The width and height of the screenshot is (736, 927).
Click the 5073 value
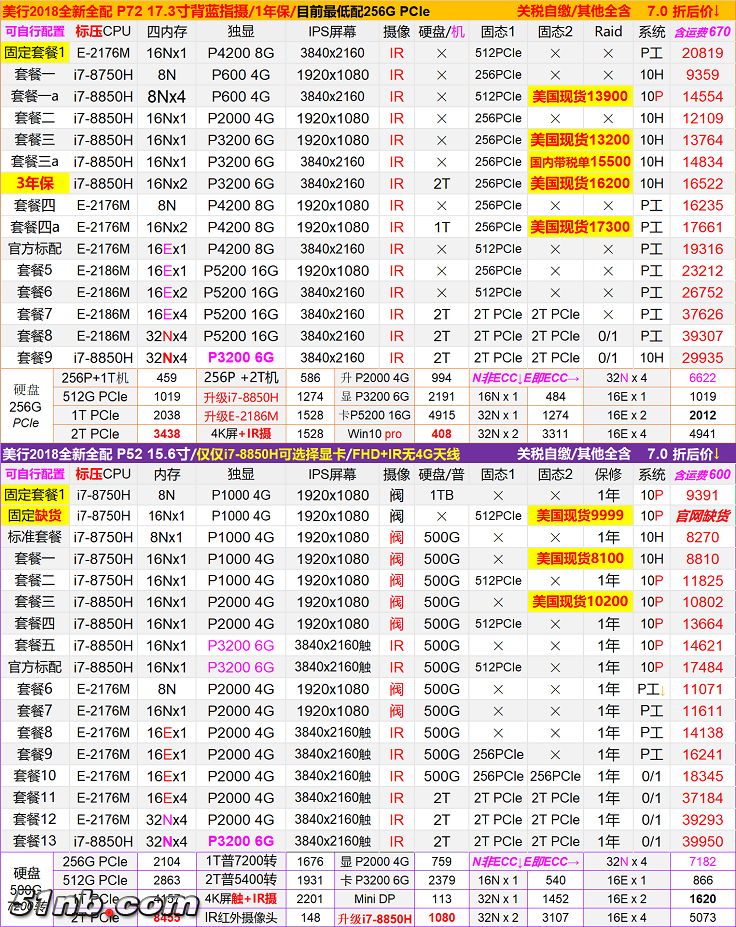click(x=702, y=918)
